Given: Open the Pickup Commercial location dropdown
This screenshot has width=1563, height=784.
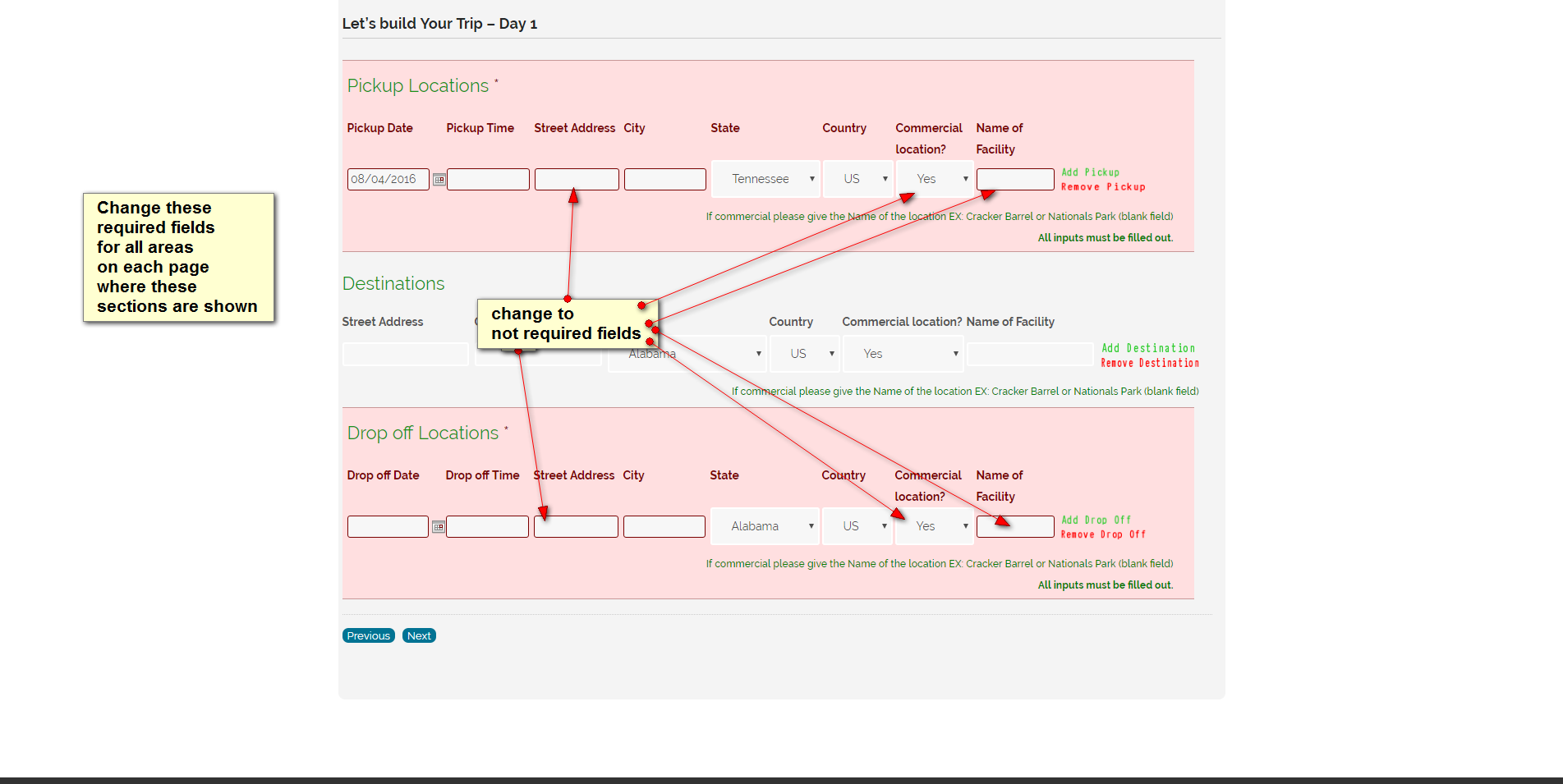Looking at the screenshot, I should (x=935, y=179).
